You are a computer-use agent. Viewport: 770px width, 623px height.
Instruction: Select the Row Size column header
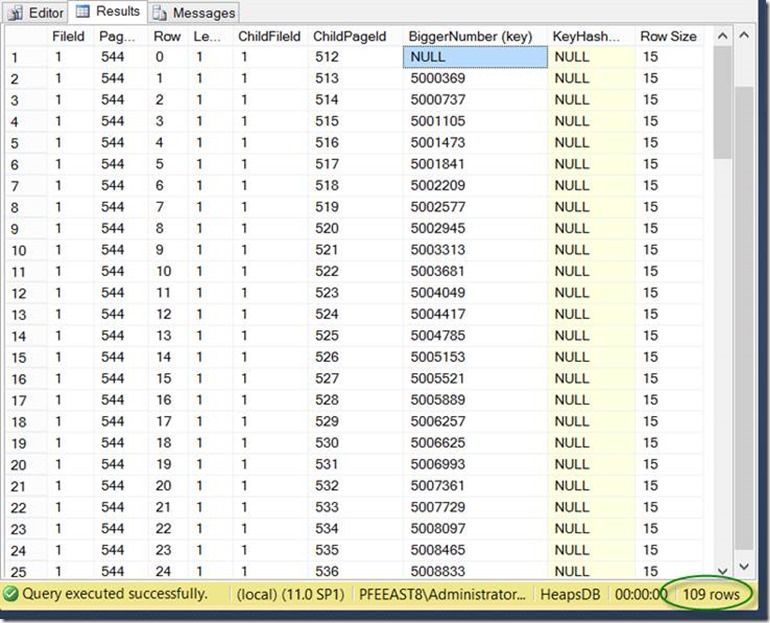coord(668,36)
